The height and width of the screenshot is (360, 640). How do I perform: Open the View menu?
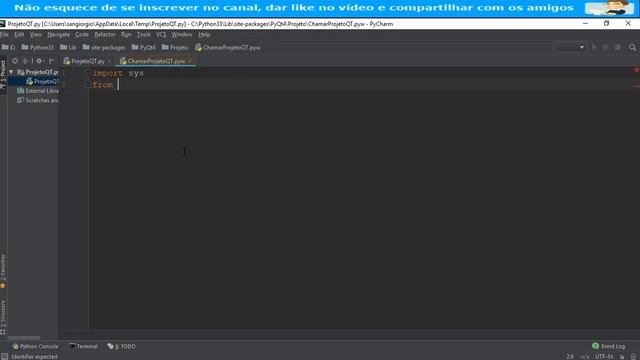36,35
